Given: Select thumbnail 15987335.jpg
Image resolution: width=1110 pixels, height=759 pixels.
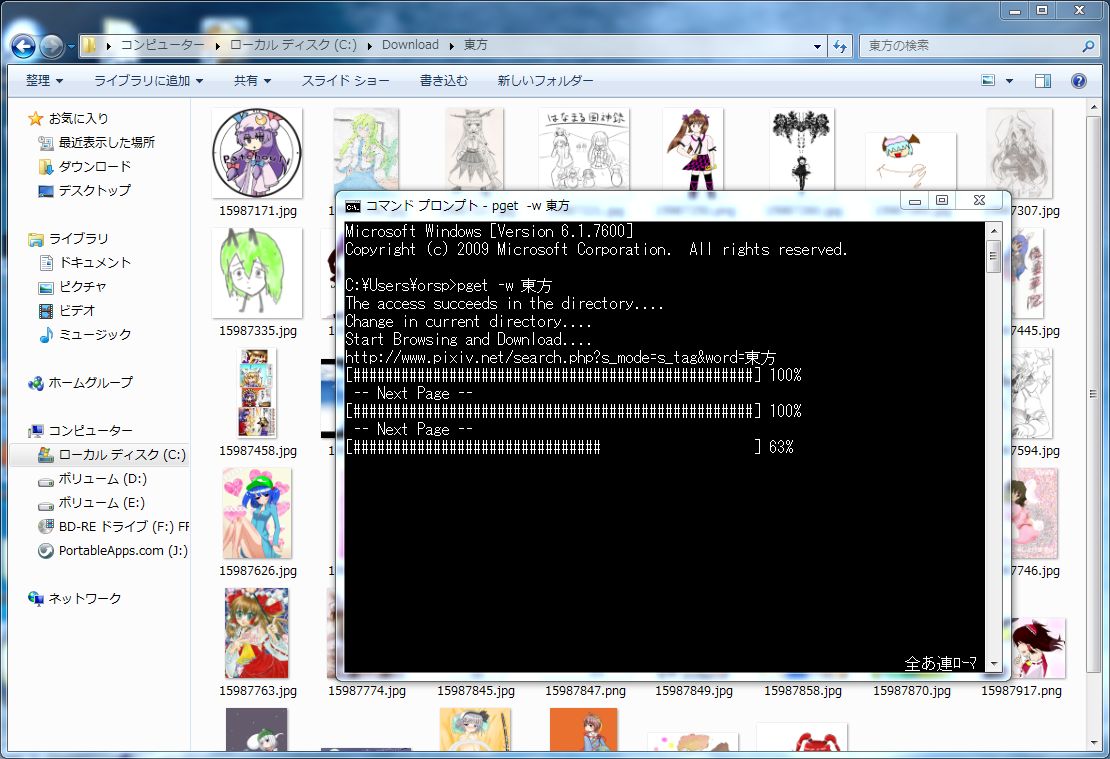Looking at the screenshot, I should coord(257,273).
